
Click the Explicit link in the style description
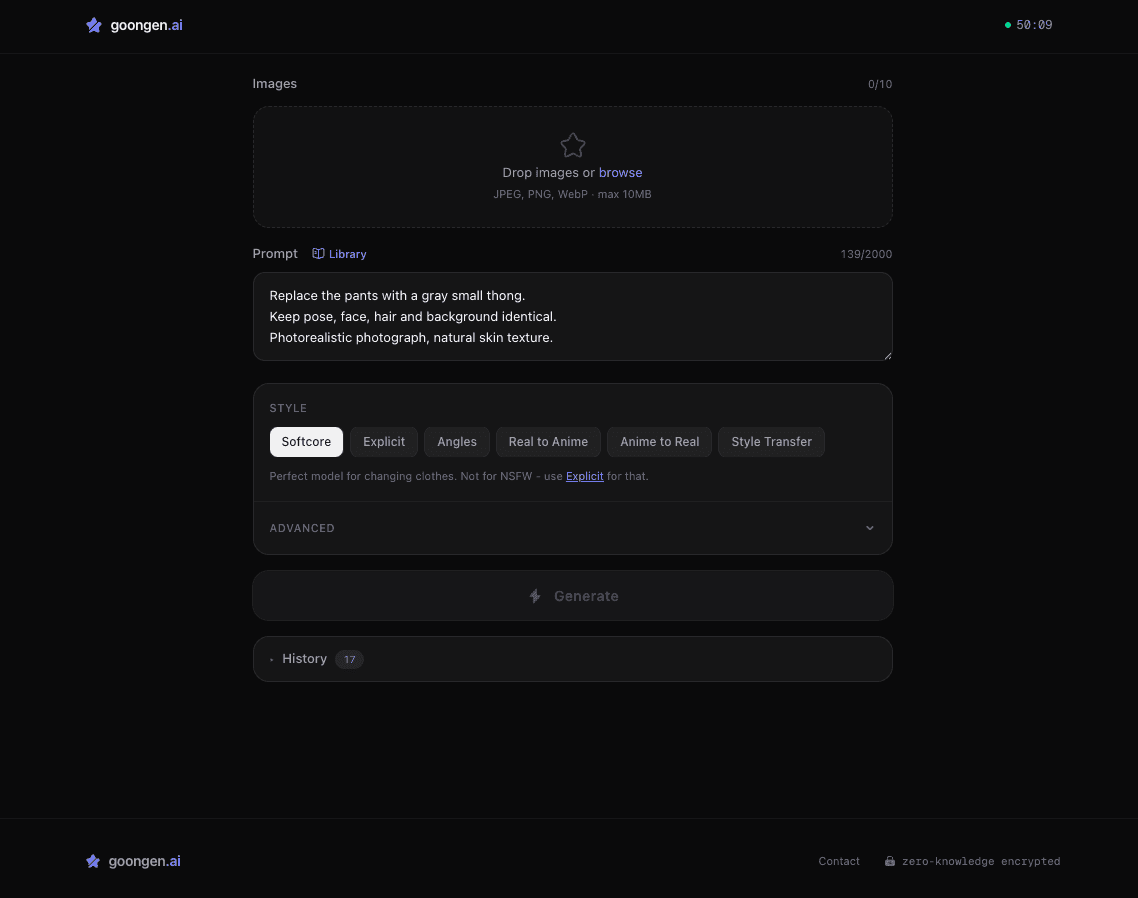(x=584, y=476)
